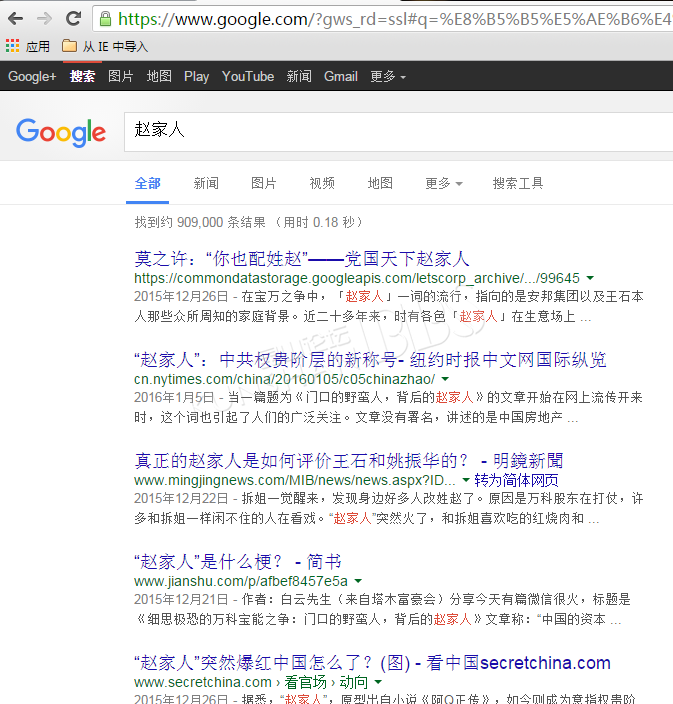Open “赵家人”是什么梗？ - 简书 result
The height and width of the screenshot is (704, 673).
coord(238,562)
